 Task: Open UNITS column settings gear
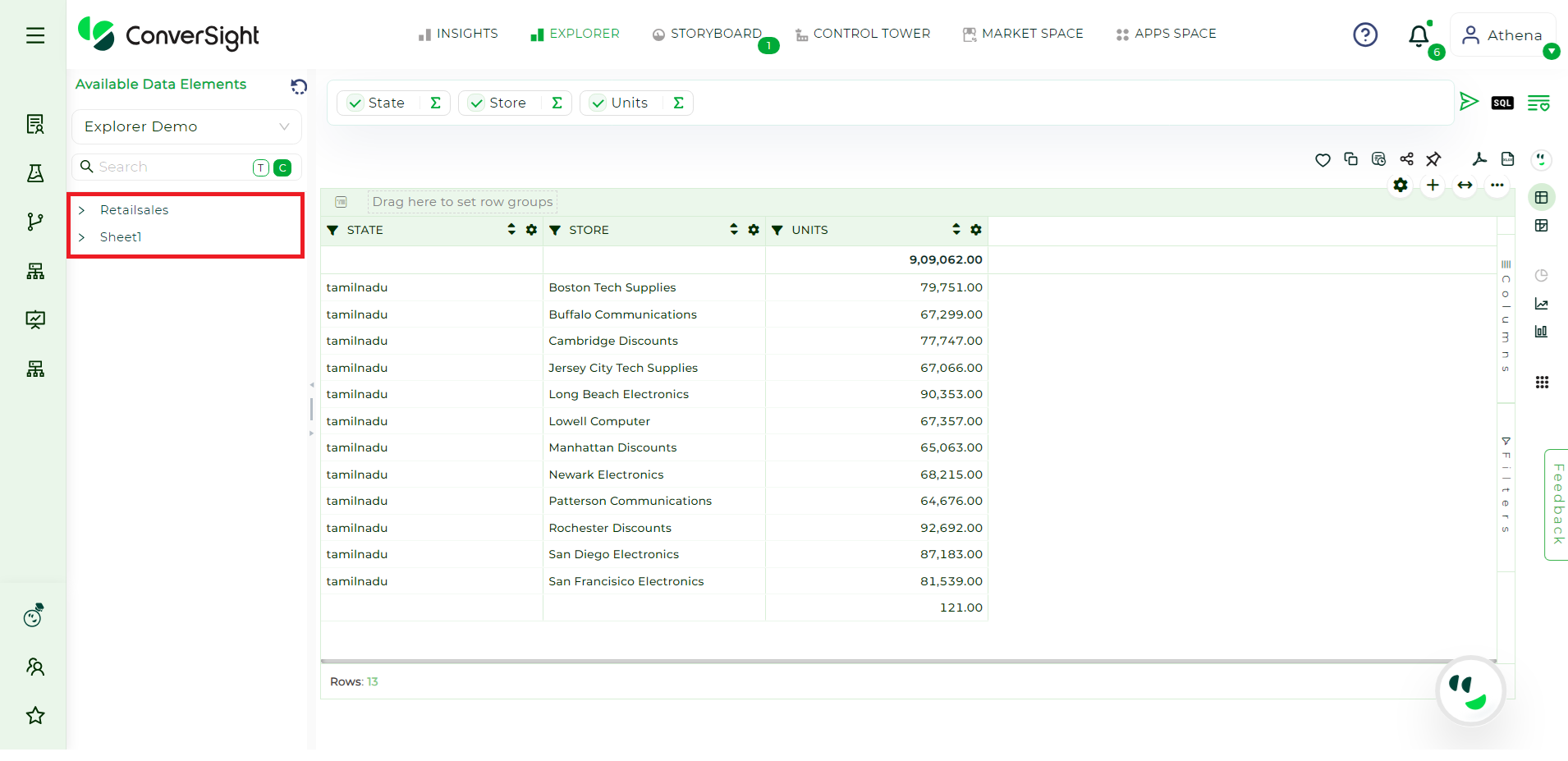click(x=976, y=230)
